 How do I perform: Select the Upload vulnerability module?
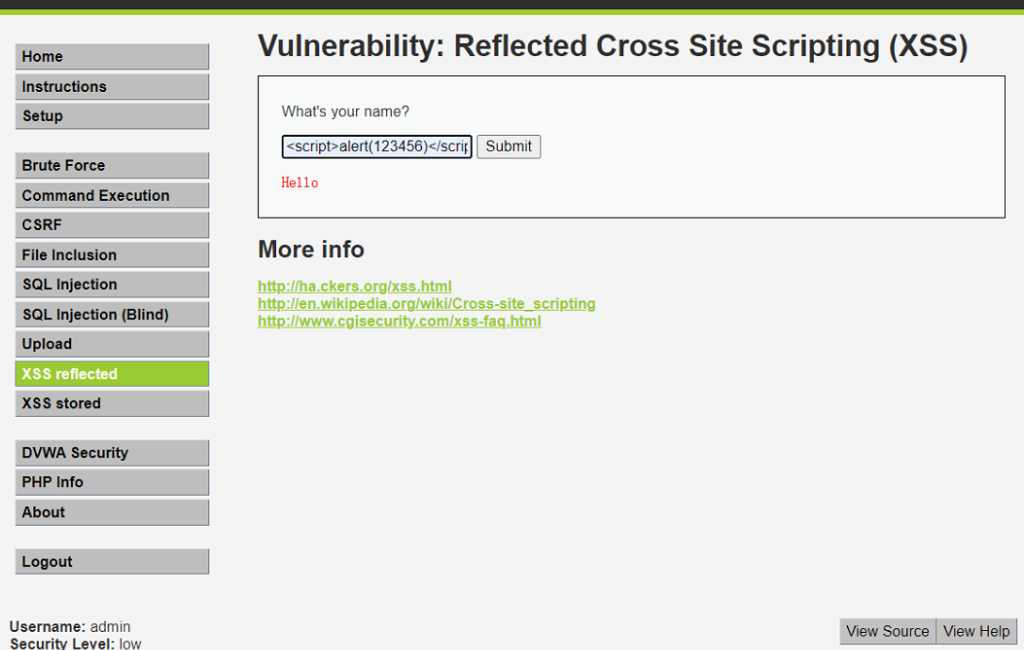(x=111, y=343)
